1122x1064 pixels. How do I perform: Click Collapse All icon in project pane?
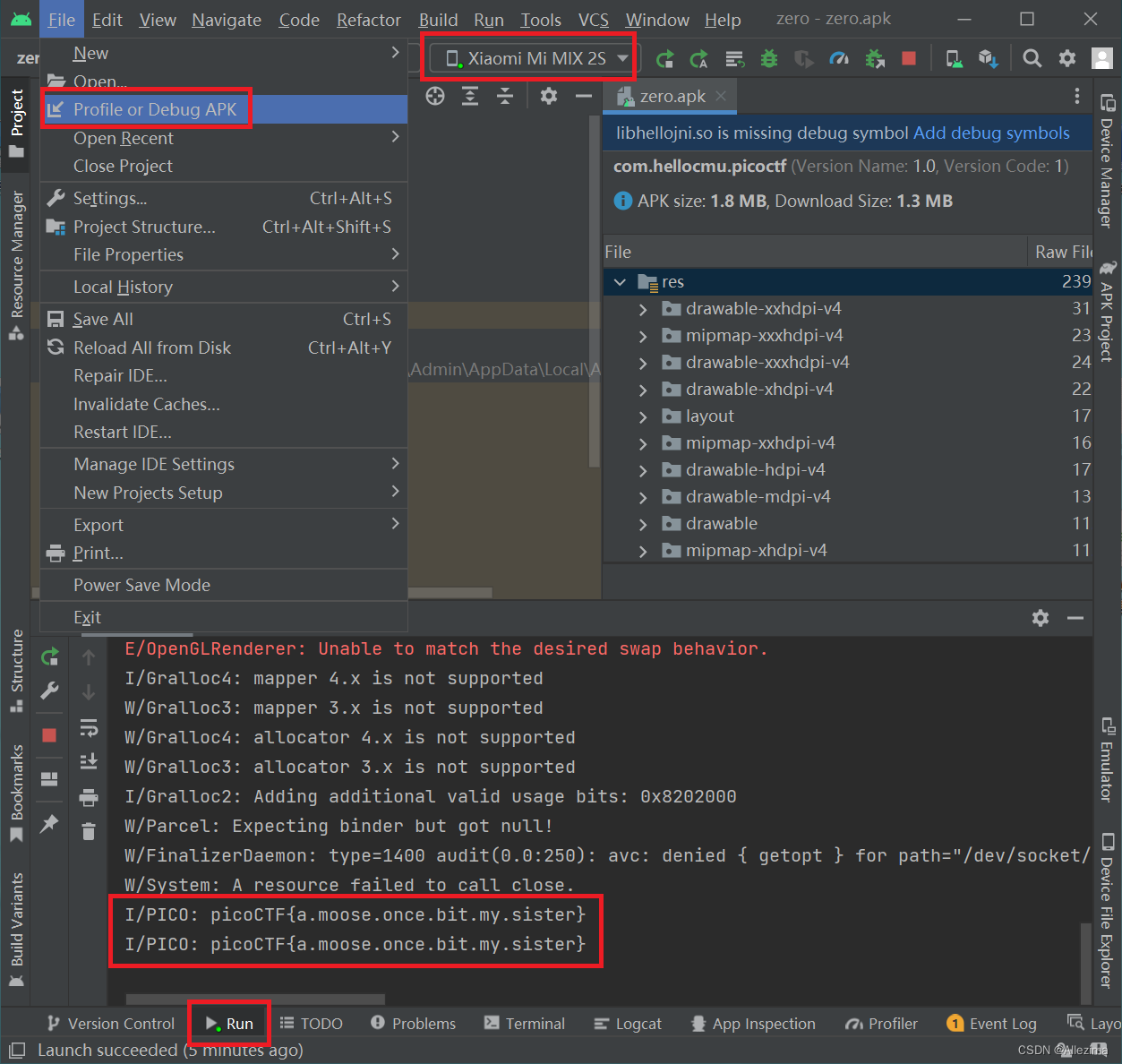[x=505, y=97]
